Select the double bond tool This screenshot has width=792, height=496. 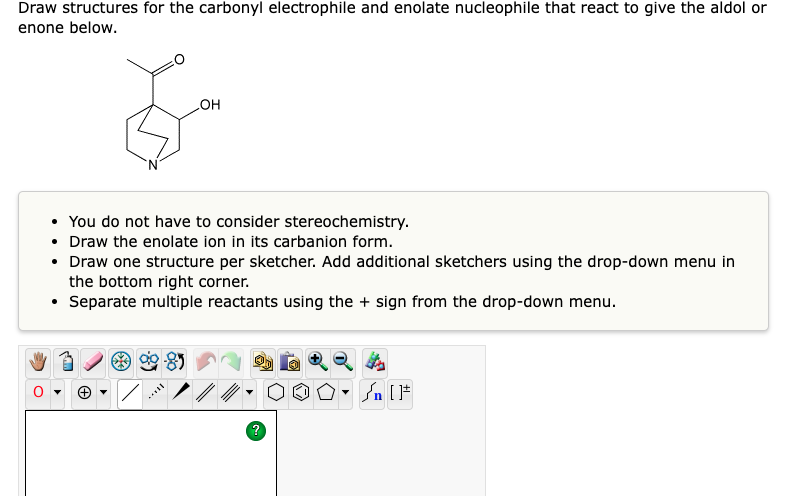tap(205, 392)
